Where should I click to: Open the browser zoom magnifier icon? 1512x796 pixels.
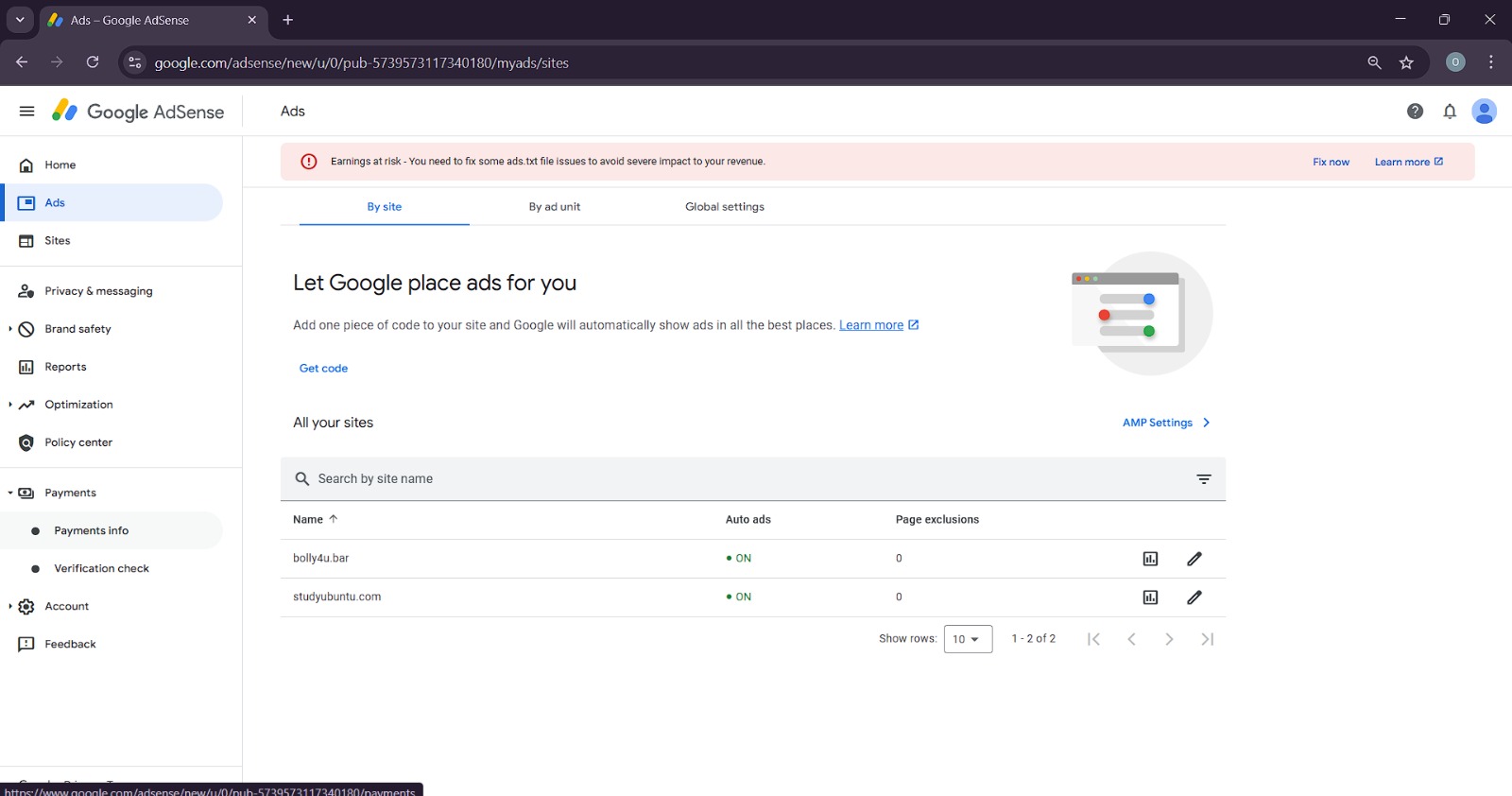[x=1374, y=62]
